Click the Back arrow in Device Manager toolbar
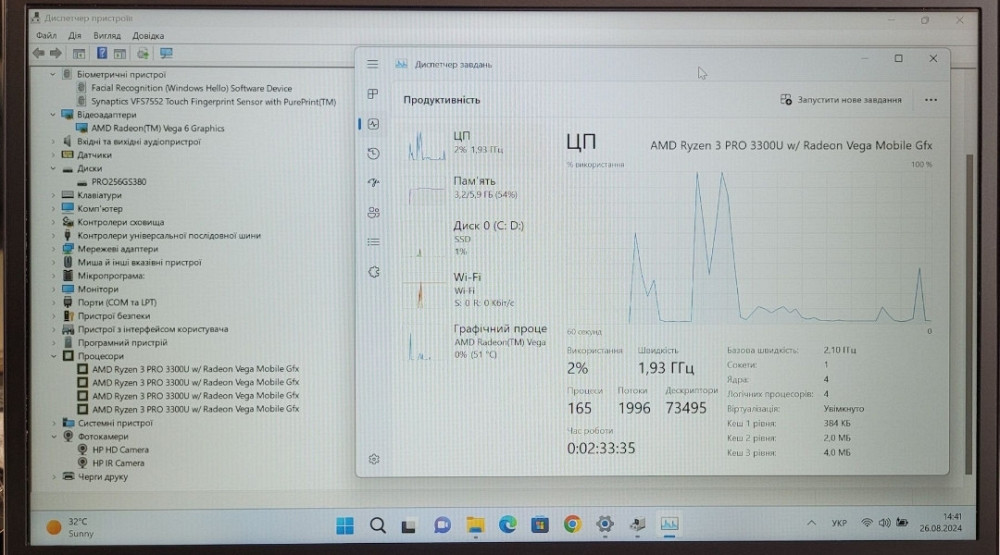The height and width of the screenshot is (555, 1000). 39,54
